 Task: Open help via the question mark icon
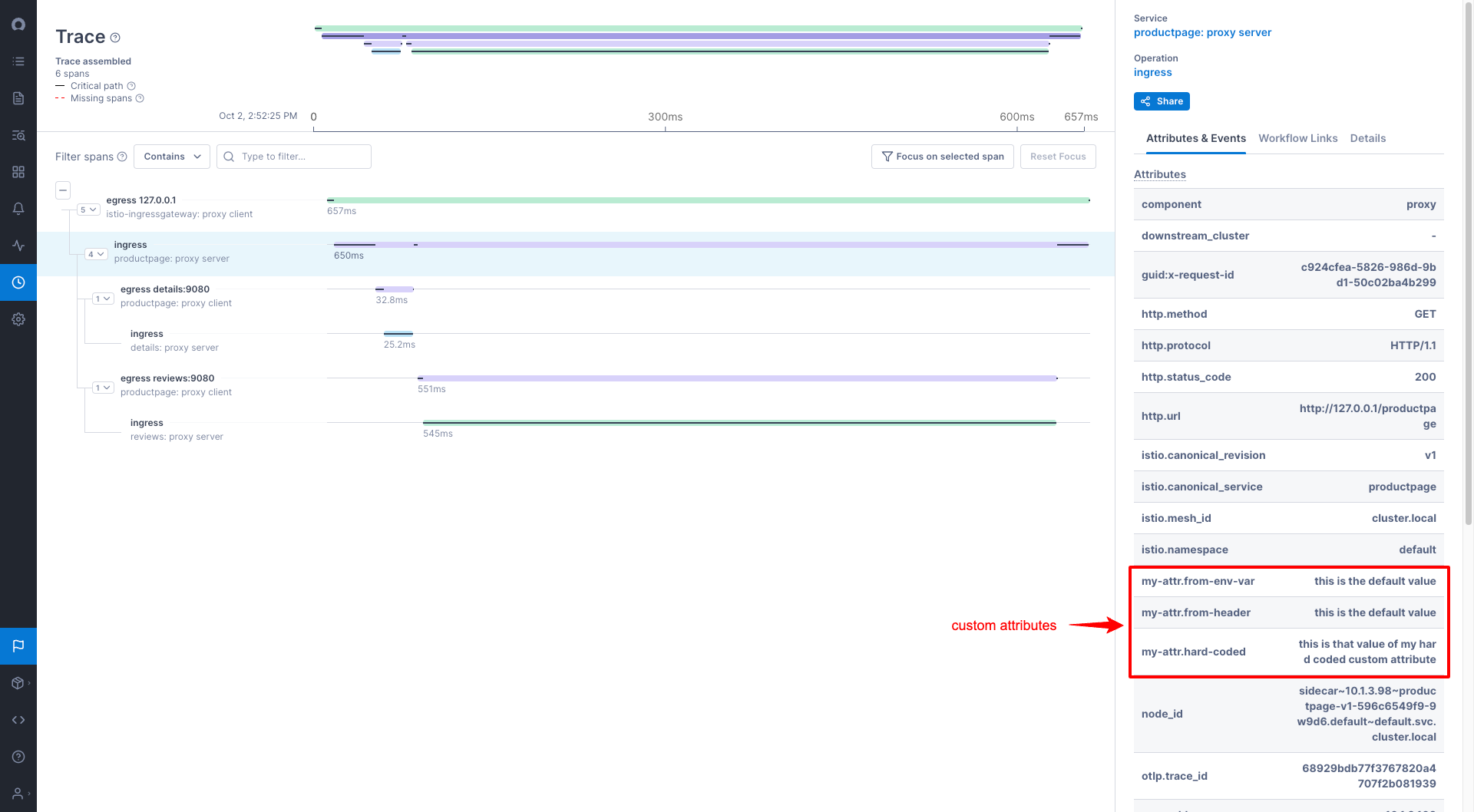click(18, 757)
